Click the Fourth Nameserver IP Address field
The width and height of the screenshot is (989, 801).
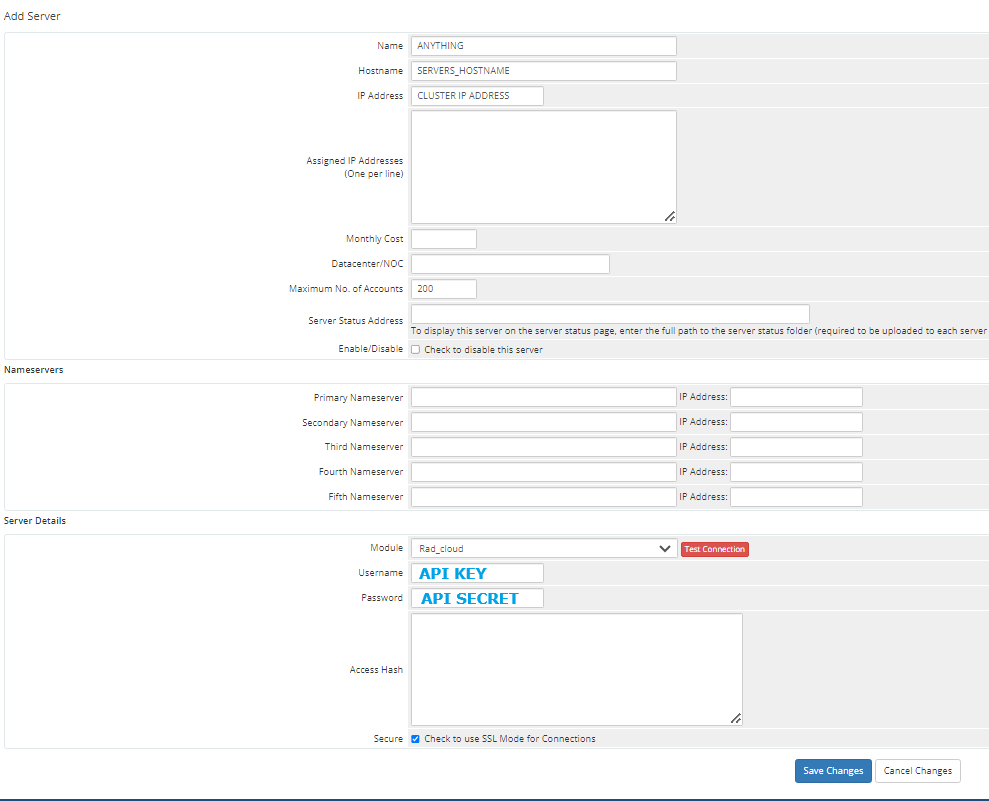tap(796, 472)
